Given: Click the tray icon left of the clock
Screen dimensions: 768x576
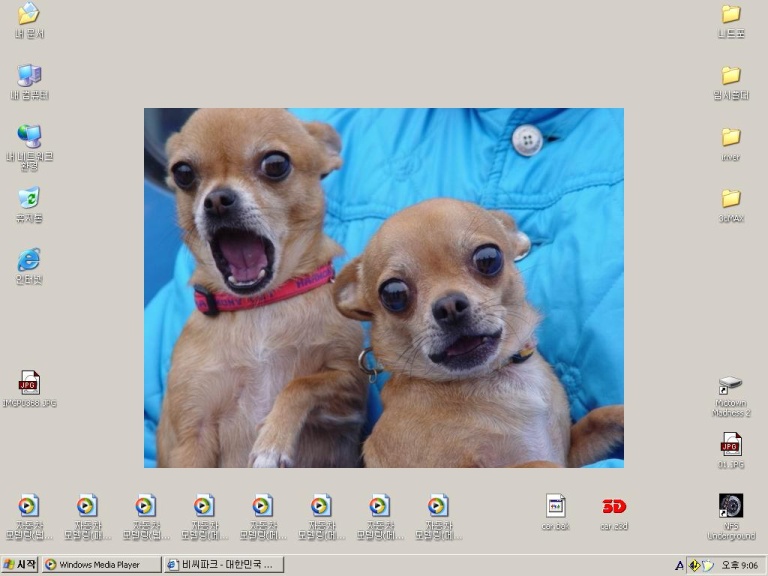Looking at the screenshot, I should pyautogui.click(x=708, y=565).
